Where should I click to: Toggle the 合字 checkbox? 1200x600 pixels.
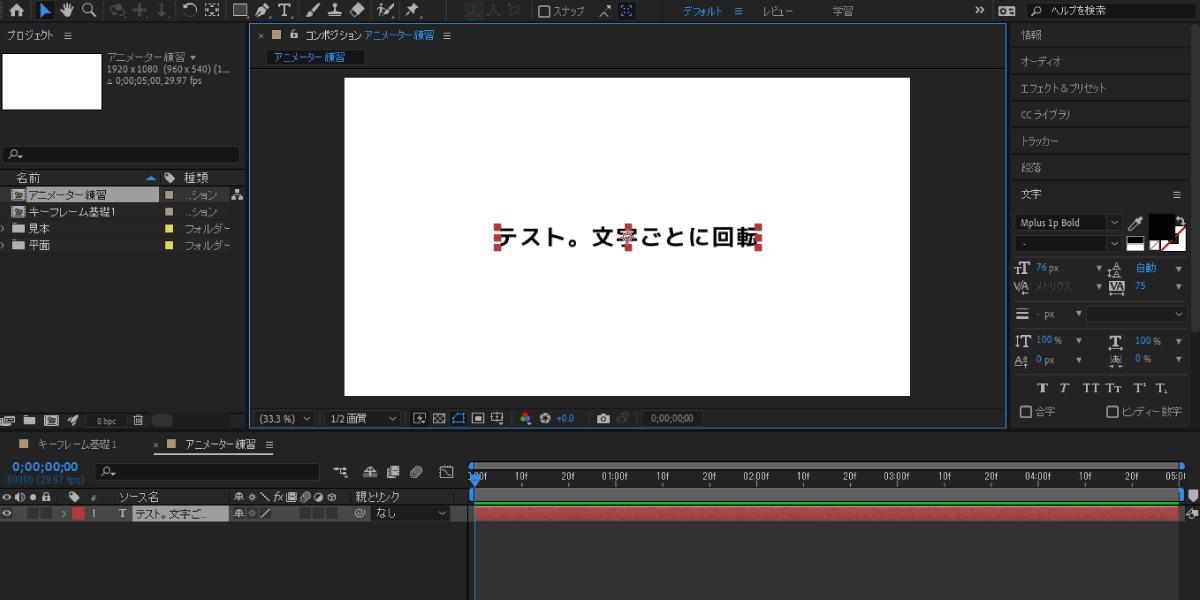(x=1025, y=411)
